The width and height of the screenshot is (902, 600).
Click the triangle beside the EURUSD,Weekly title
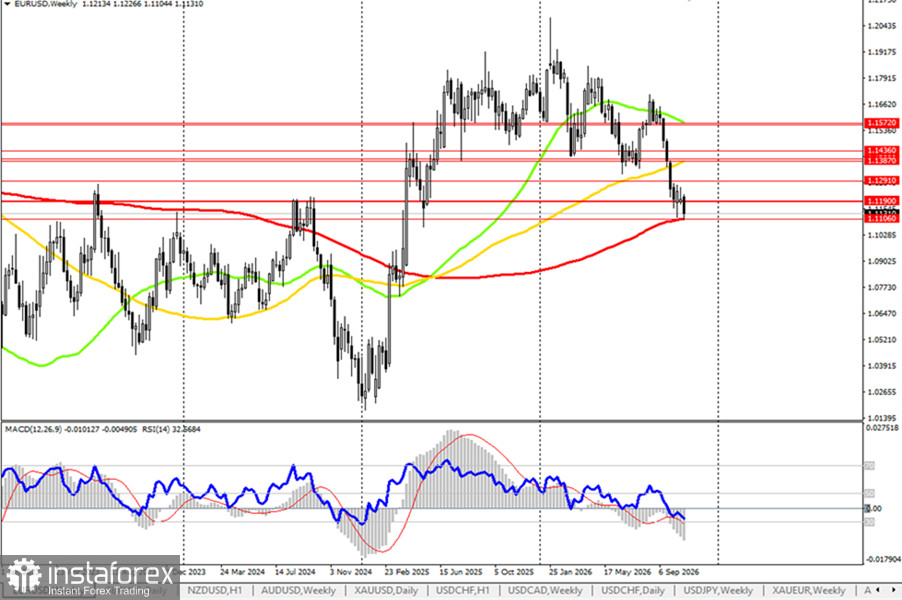click(6, 3)
